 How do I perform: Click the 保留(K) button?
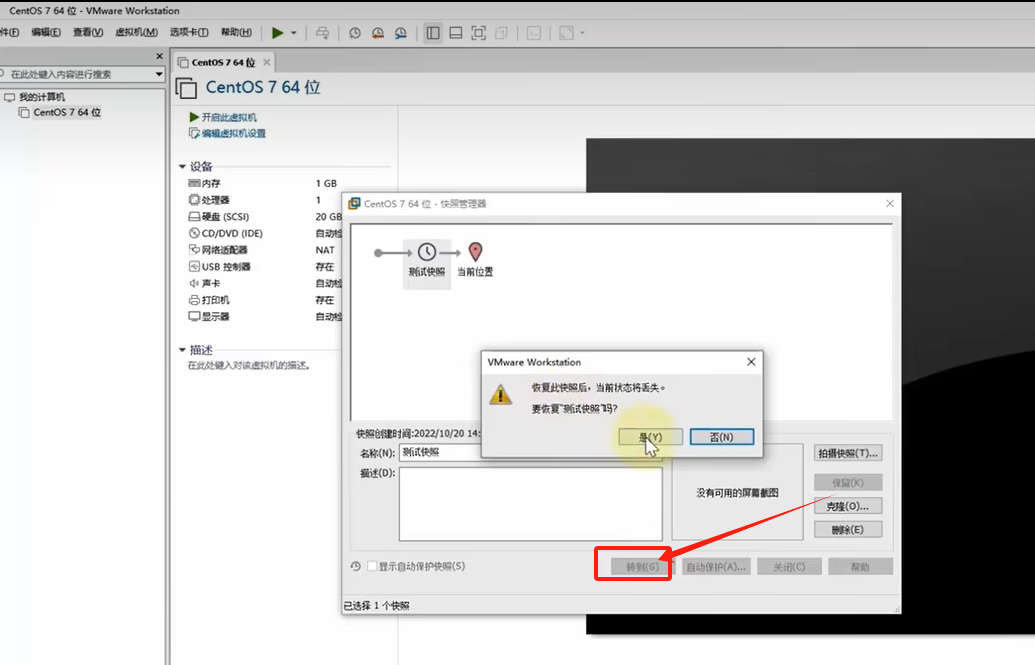[848, 482]
